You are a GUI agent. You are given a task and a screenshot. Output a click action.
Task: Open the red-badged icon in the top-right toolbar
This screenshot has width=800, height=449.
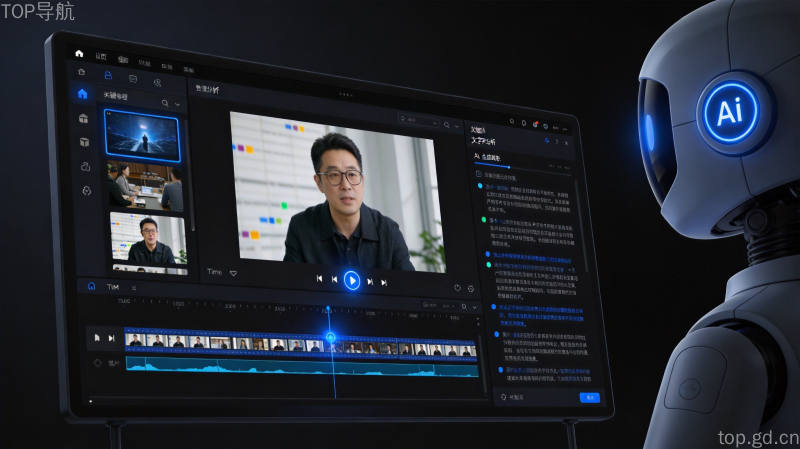[x=535, y=124]
